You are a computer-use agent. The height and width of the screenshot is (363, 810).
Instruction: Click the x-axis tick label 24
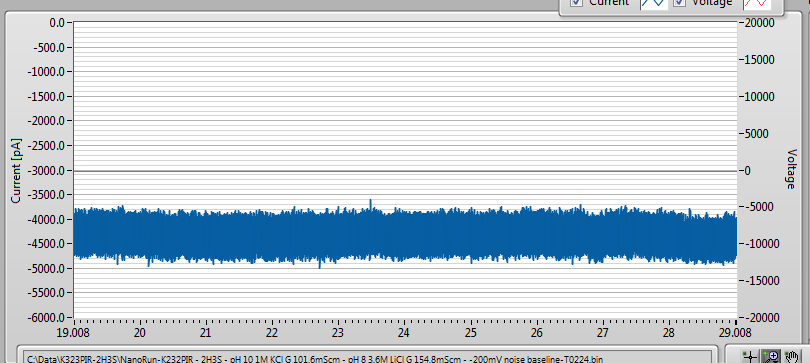(x=404, y=332)
